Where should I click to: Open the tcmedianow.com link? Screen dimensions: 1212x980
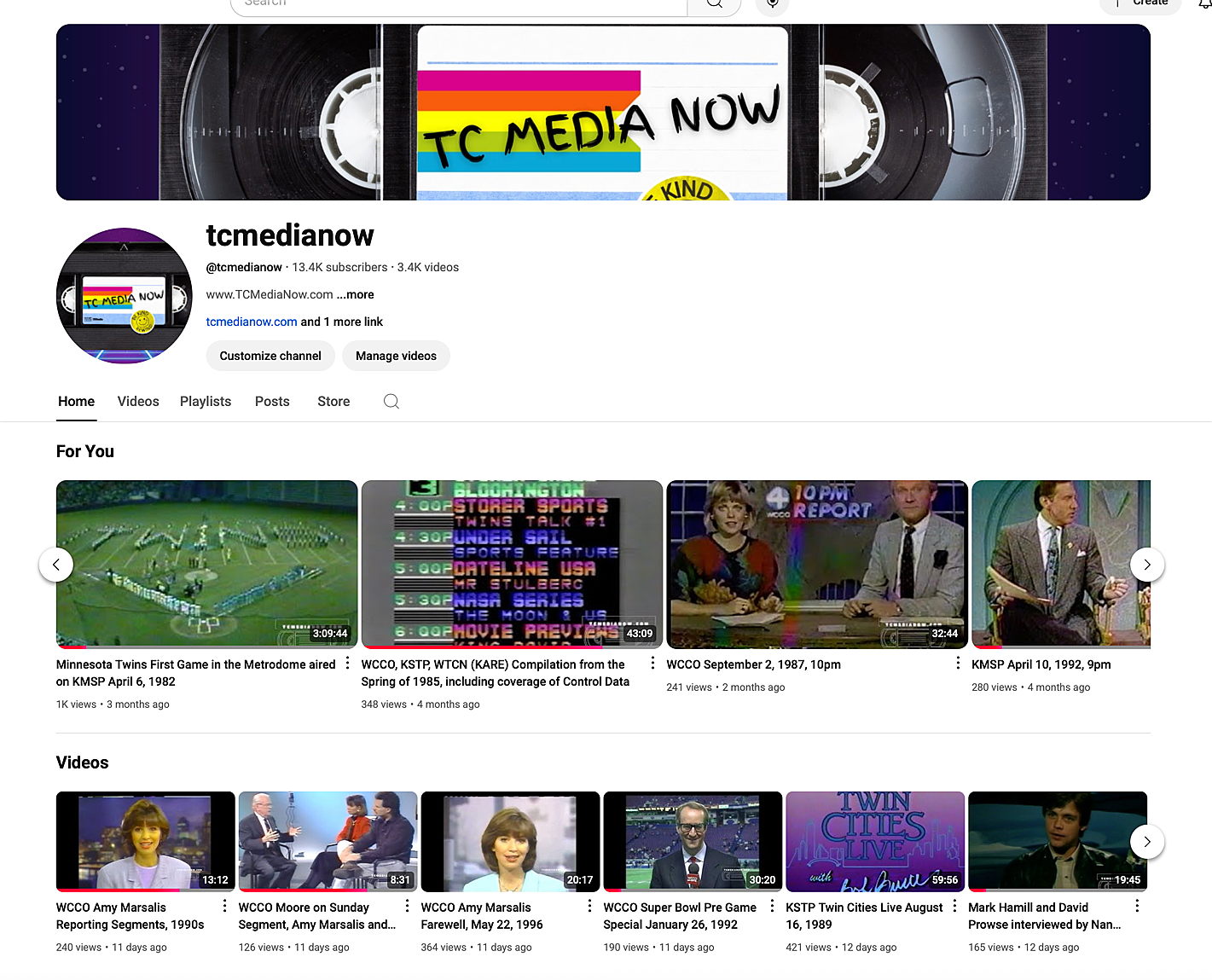(x=252, y=322)
